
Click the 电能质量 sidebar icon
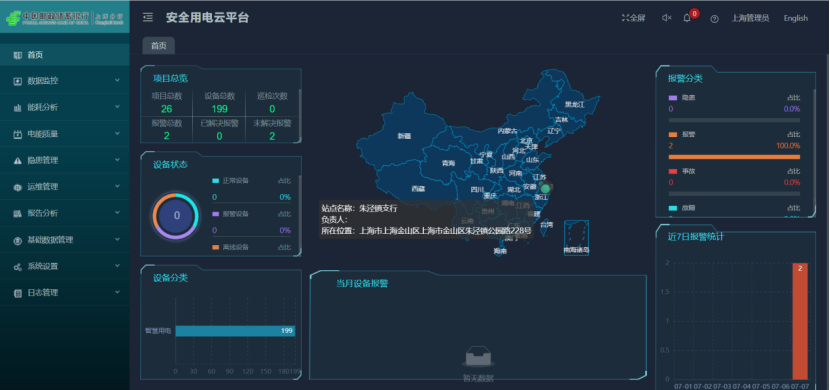pos(17,134)
